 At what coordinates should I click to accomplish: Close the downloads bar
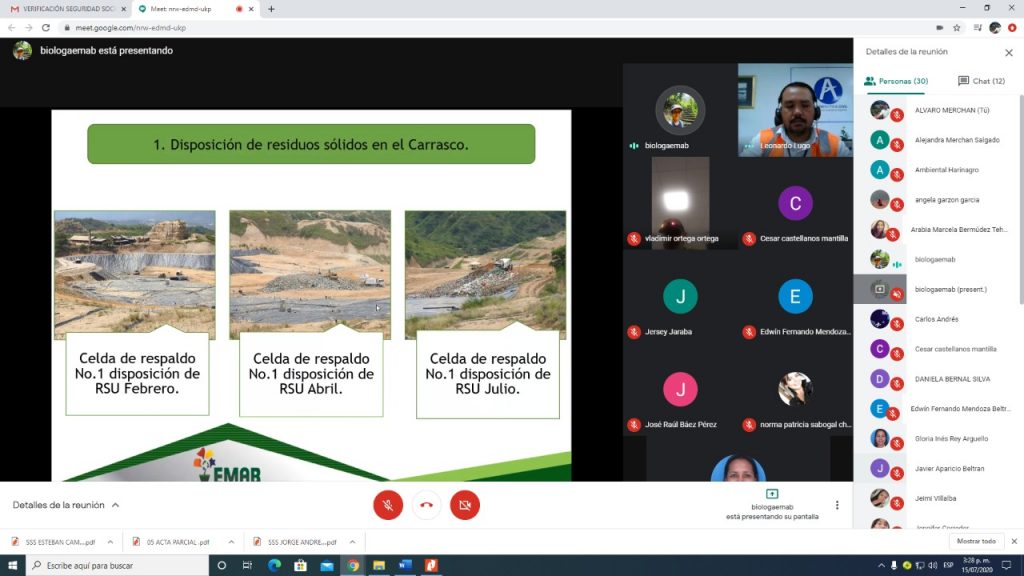pyautogui.click(x=1014, y=541)
